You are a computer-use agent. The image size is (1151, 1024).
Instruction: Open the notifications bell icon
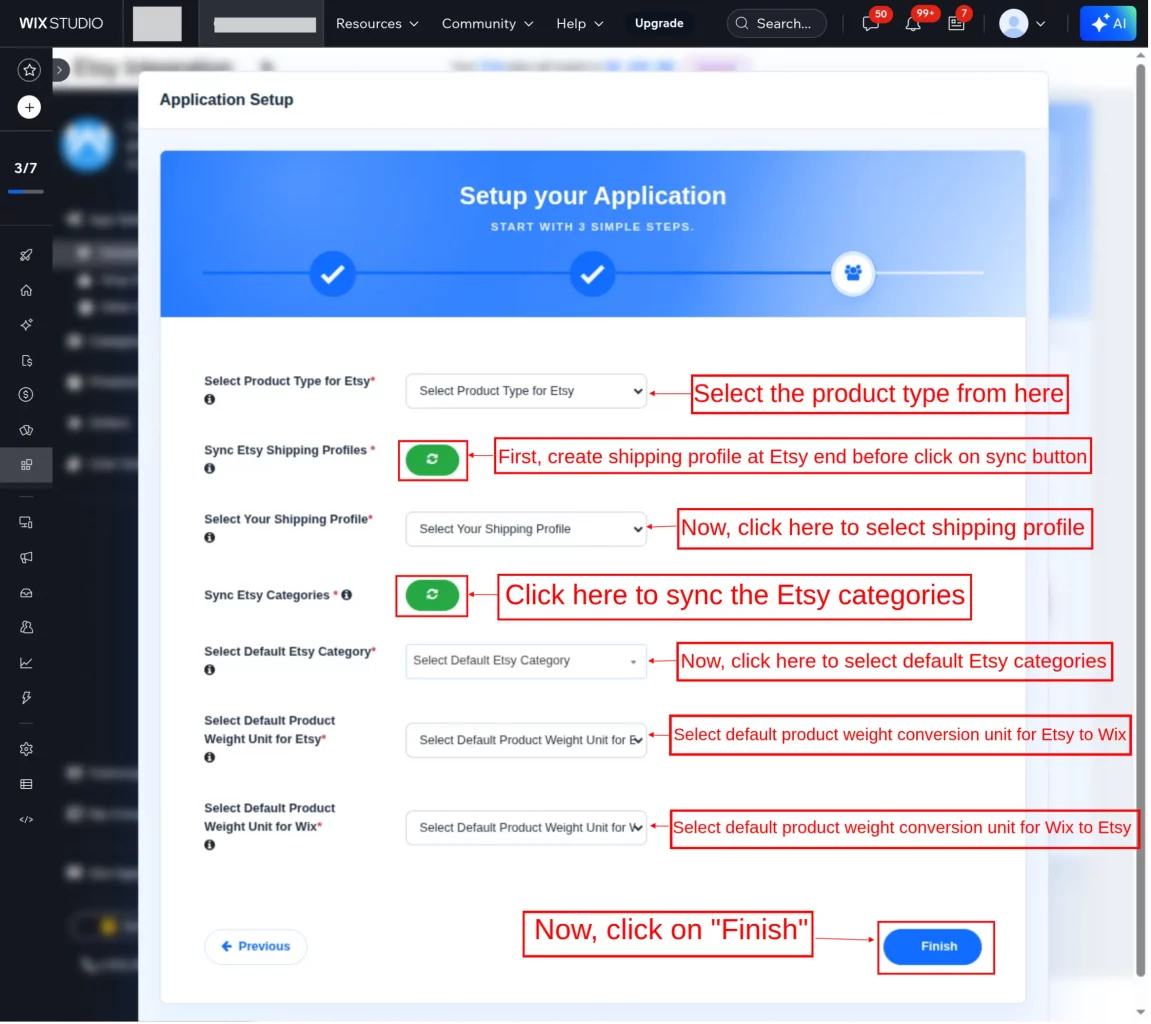click(912, 23)
